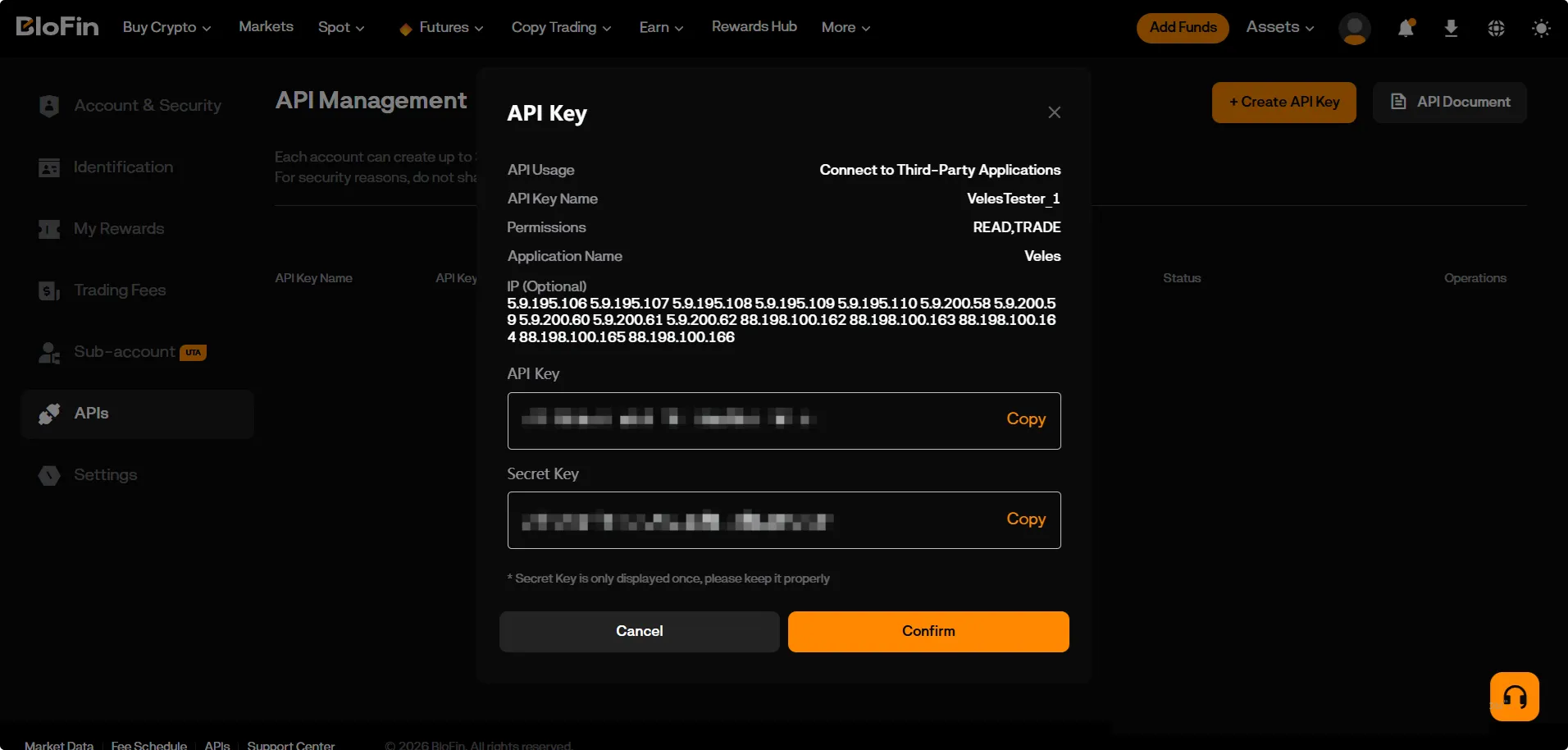Viewport: 1568px width, 750px height.
Task: Expand the Earn dropdown
Action: (x=661, y=27)
